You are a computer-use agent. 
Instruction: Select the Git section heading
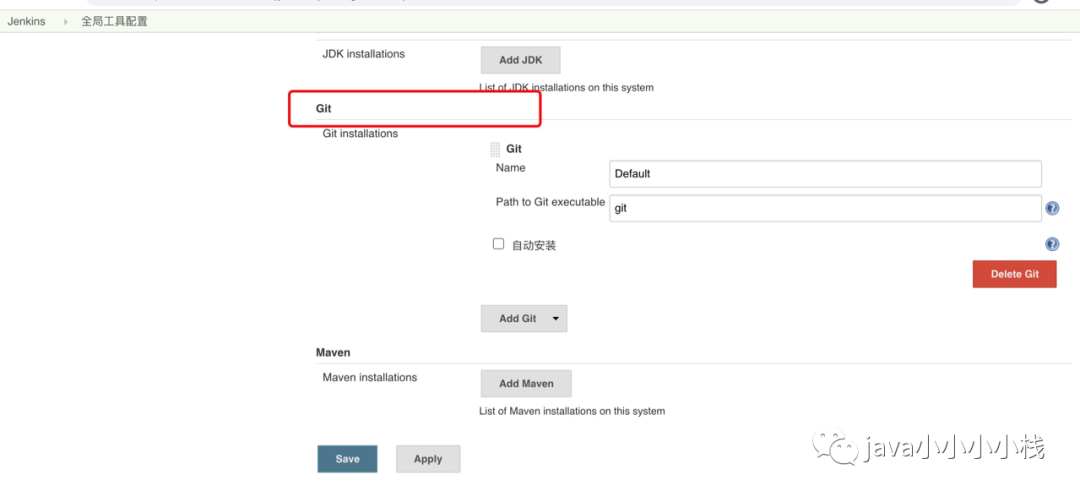click(x=324, y=109)
